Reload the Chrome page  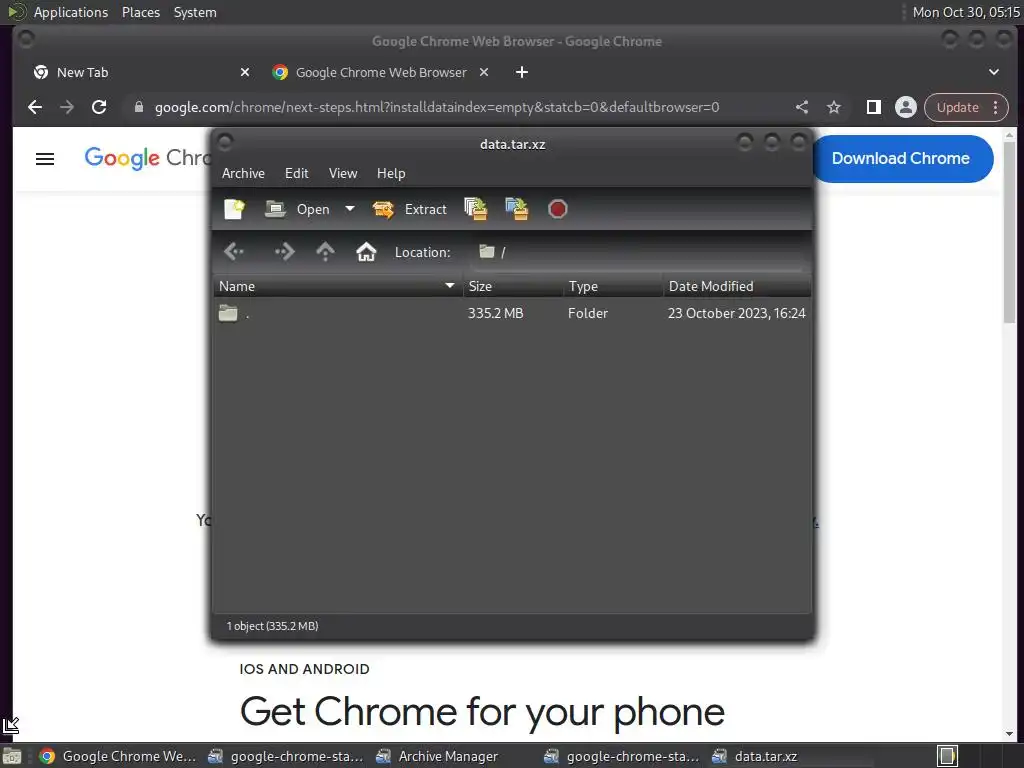point(99,107)
